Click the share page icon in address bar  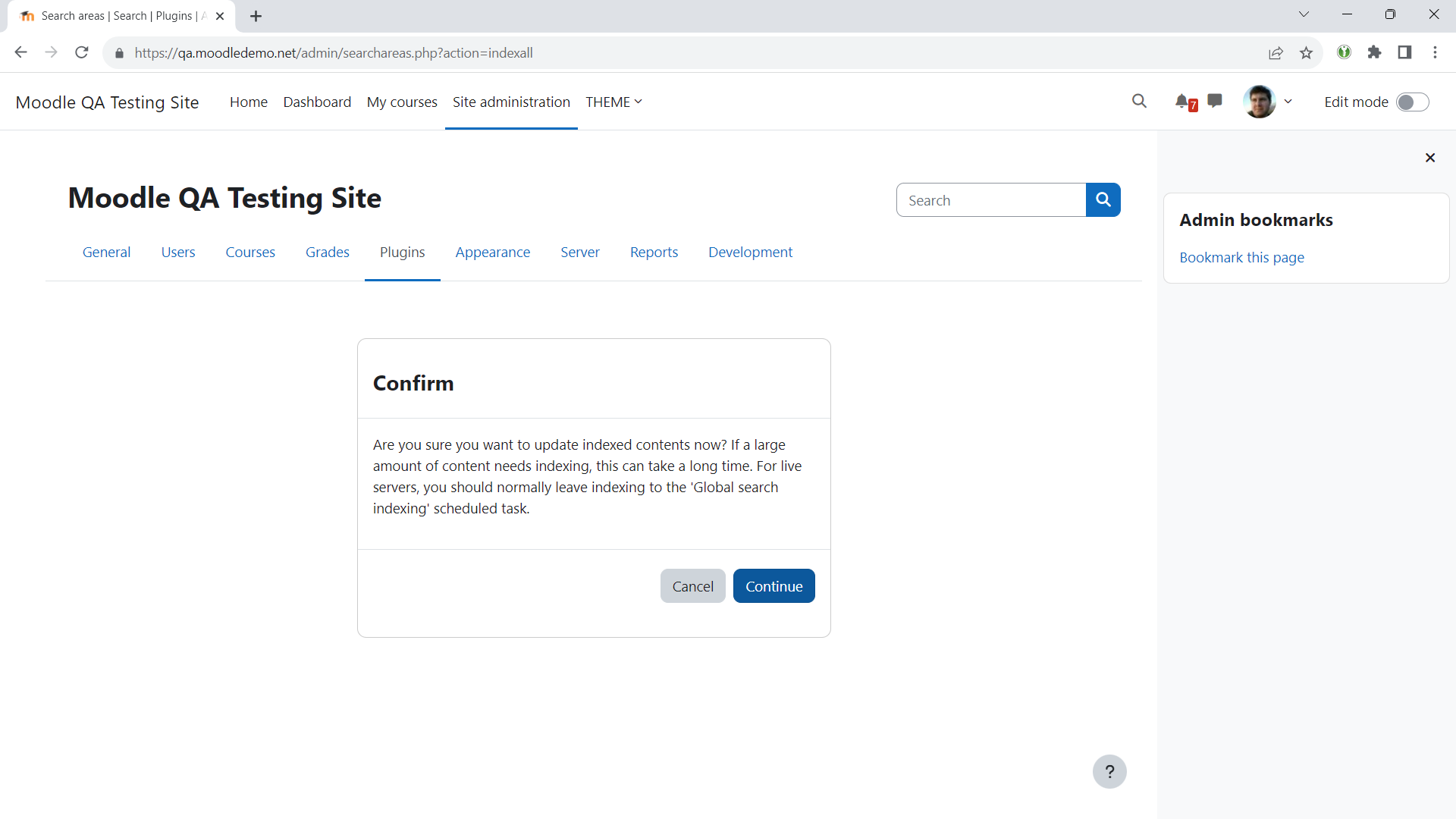[1276, 52]
